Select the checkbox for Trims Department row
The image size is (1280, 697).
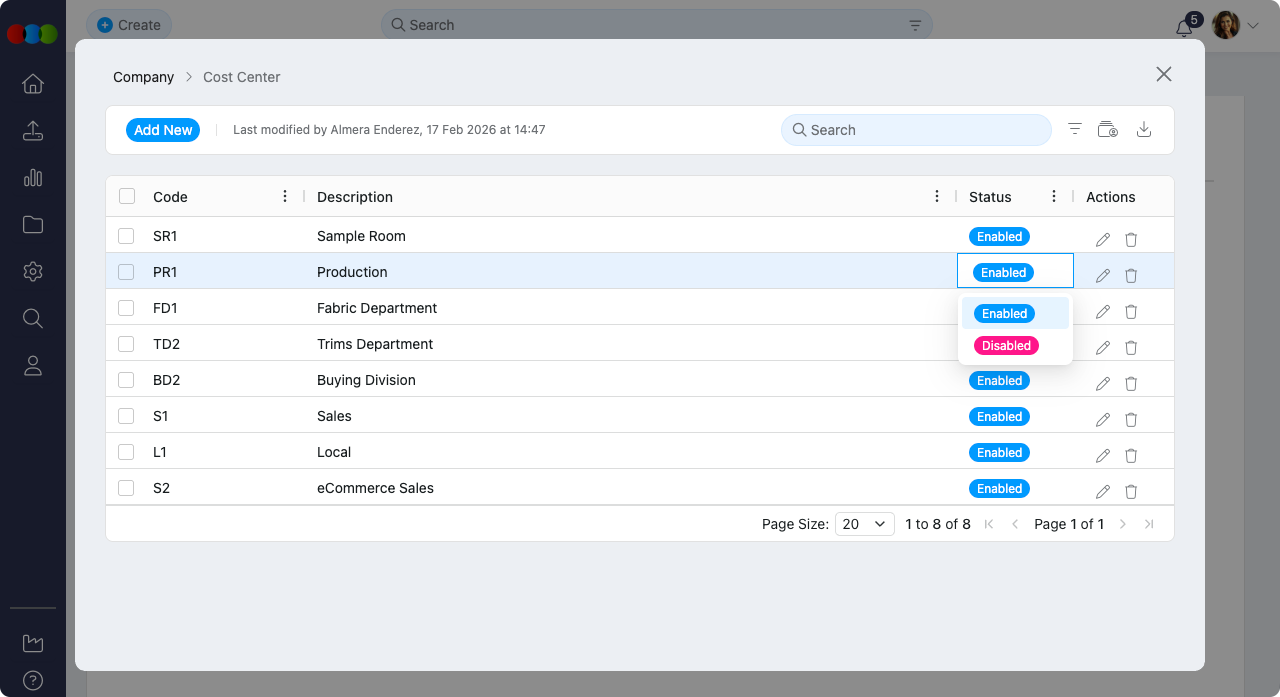coord(126,344)
